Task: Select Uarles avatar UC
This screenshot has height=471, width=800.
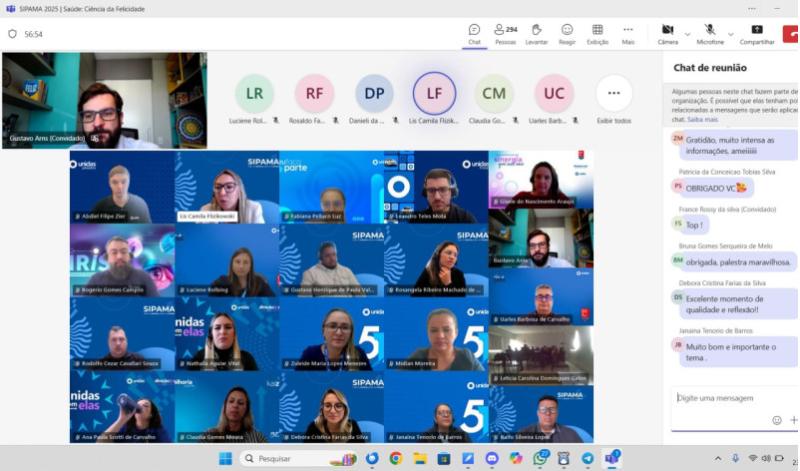Action: [554, 93]
